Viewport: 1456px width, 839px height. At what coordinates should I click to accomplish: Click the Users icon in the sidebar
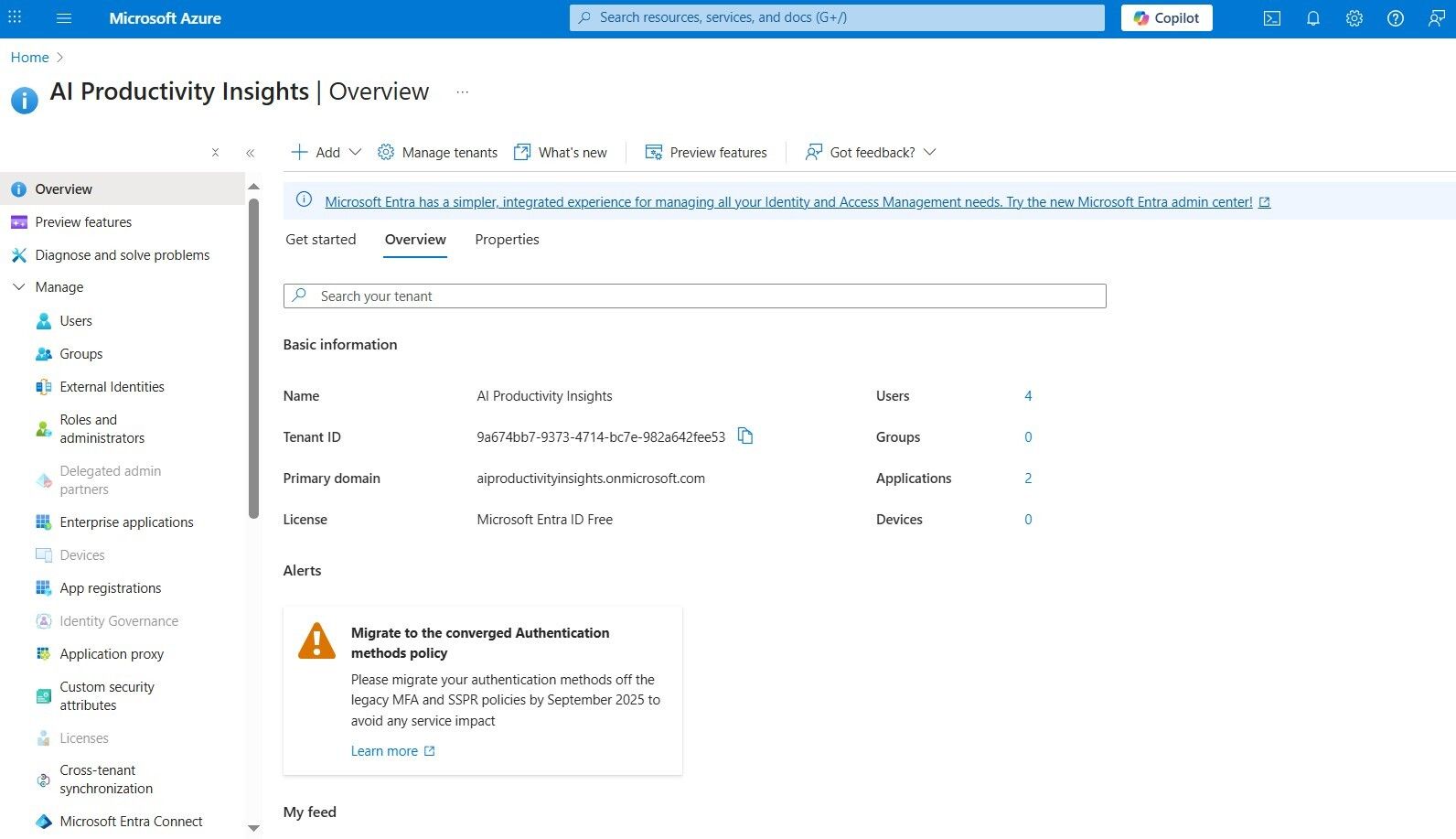point(44,321)
